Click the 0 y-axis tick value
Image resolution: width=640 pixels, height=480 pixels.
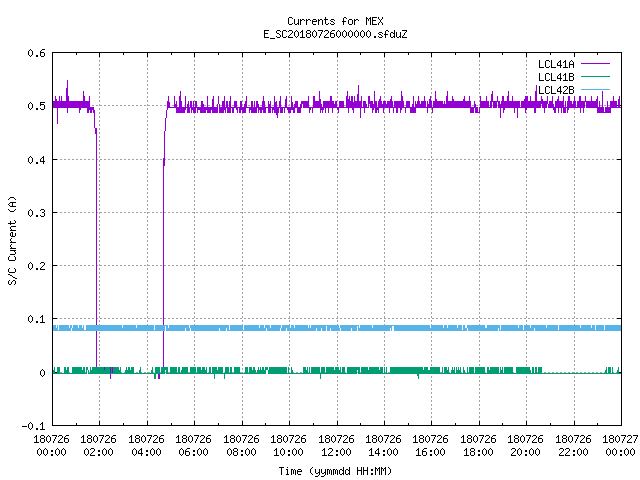42,373
